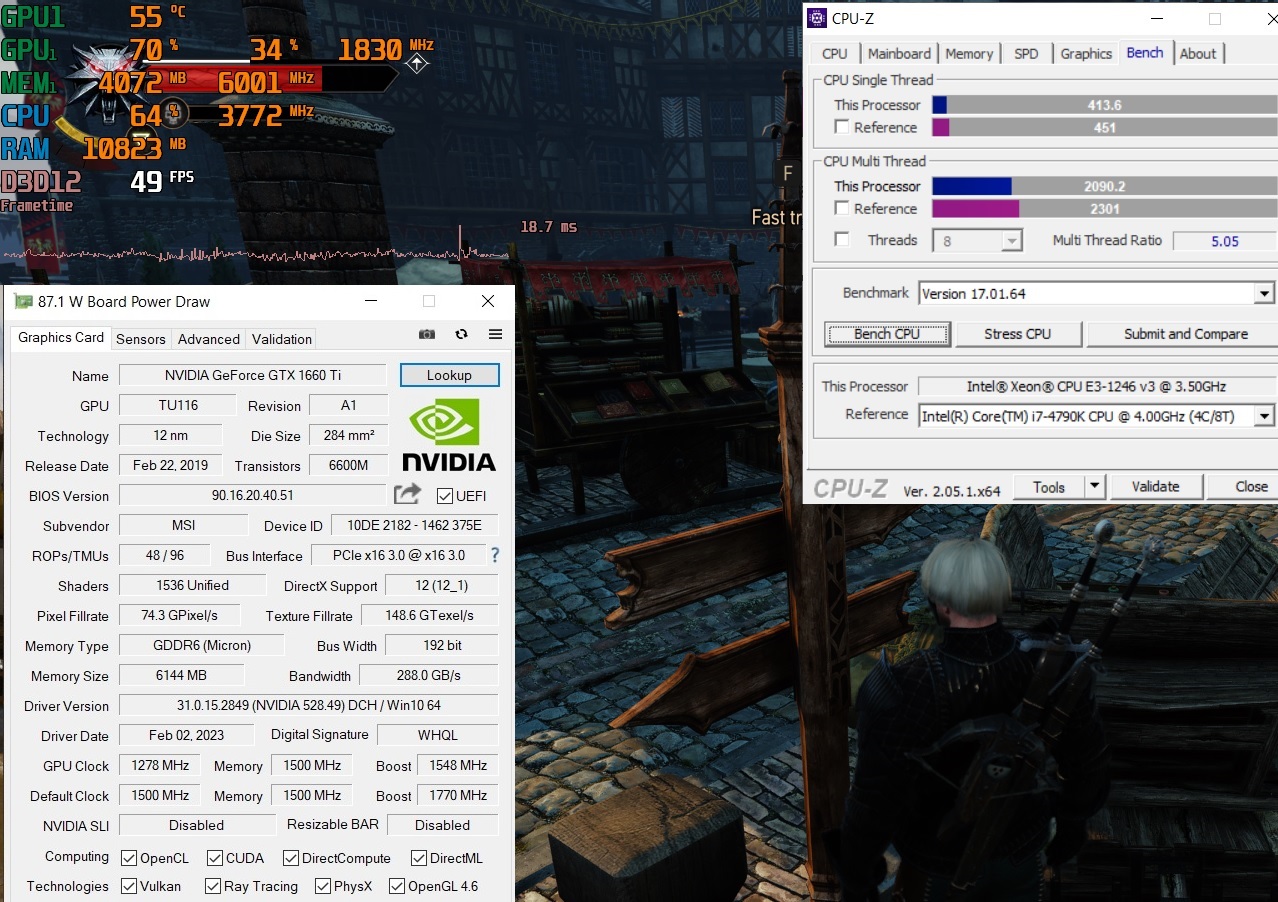Click the processor name Intel Xeon E3-1246 v3

click(1096, 387)
